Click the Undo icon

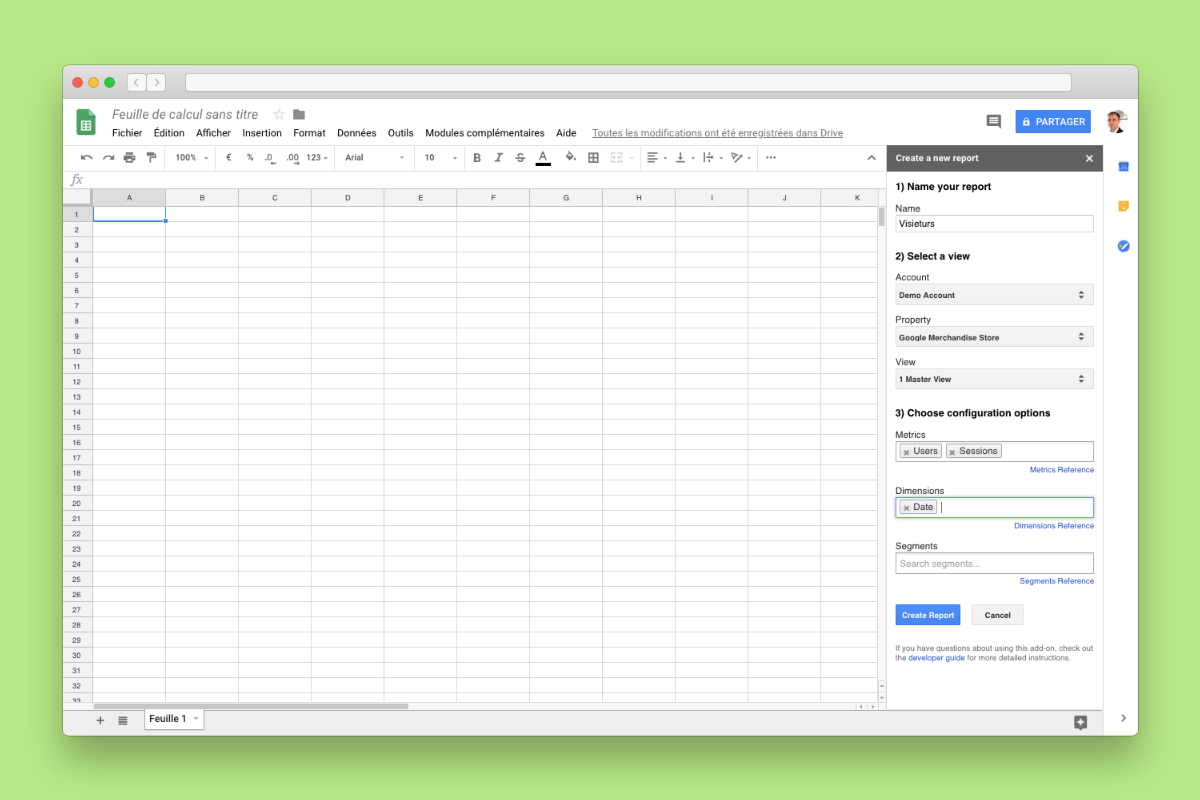86,157
